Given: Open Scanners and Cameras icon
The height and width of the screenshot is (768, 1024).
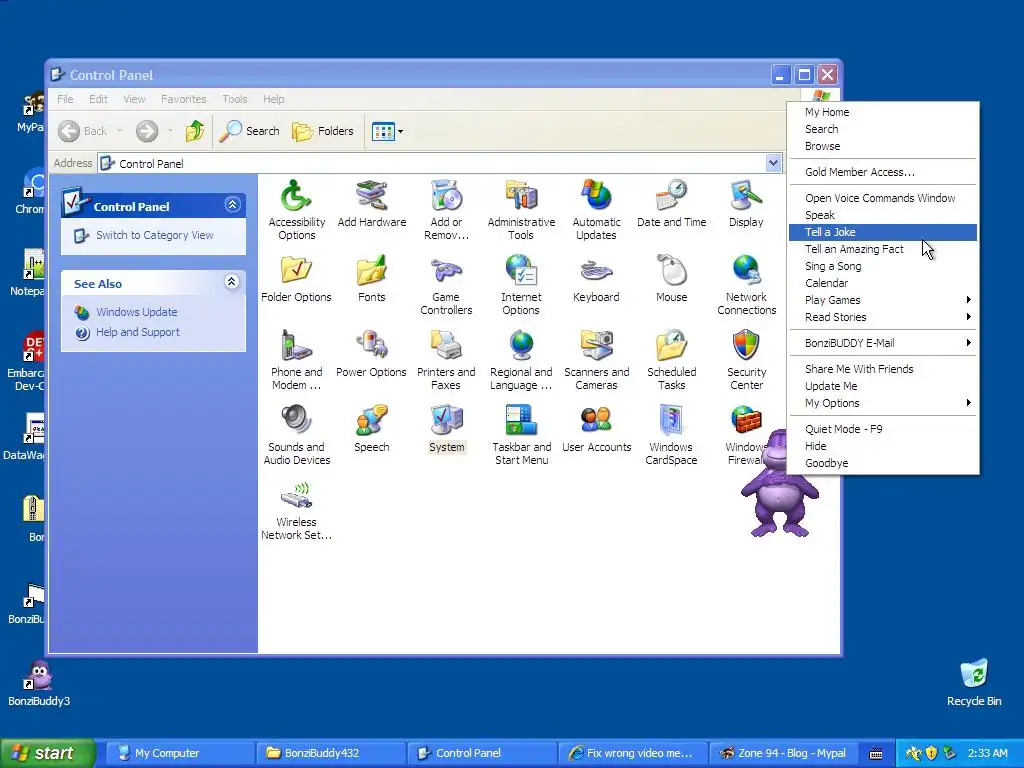Looking at the screenshot, I should [596, 360].
